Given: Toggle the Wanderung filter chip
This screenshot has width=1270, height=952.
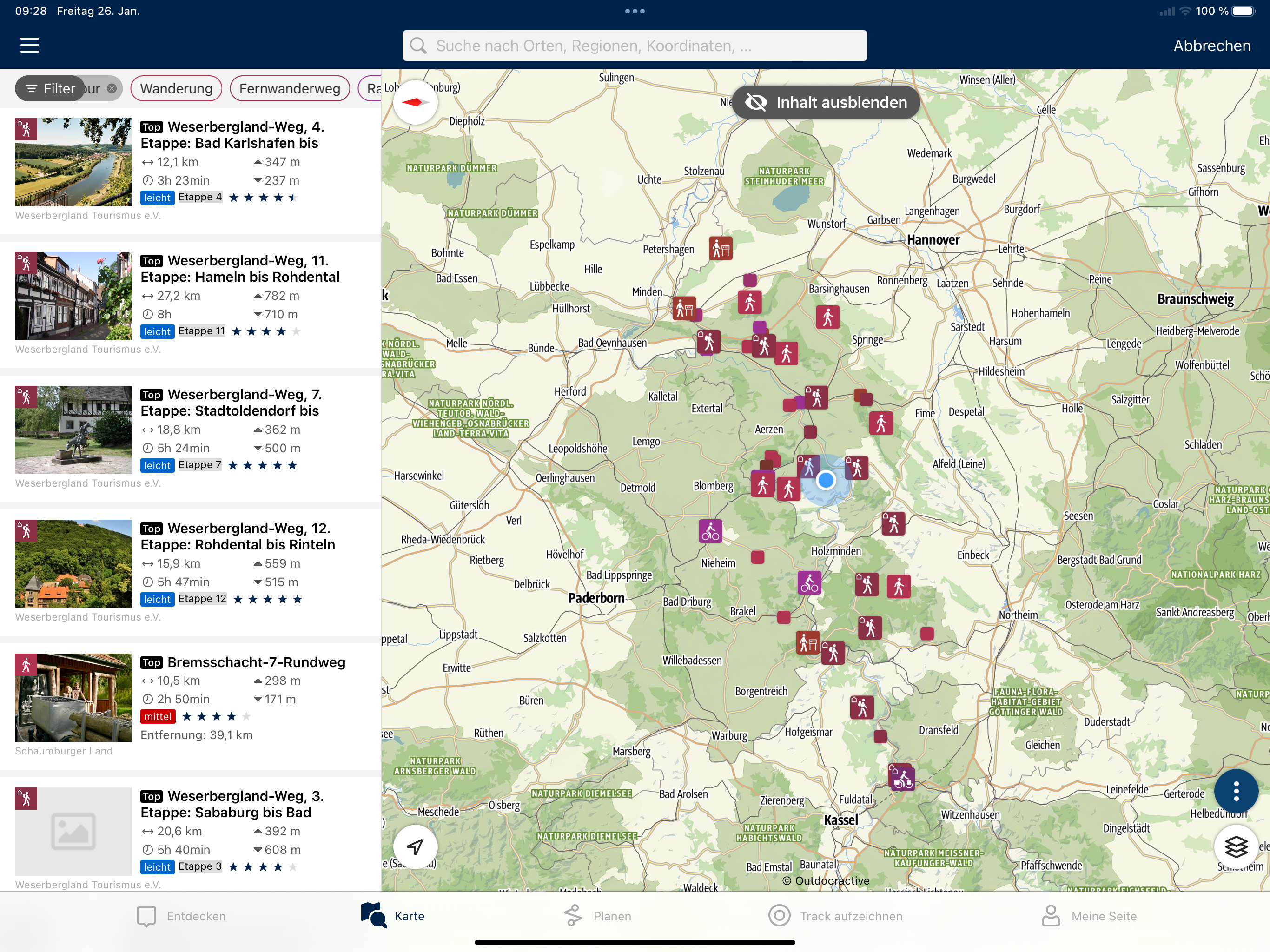Looking at the screenshot, I should (176, 89).
